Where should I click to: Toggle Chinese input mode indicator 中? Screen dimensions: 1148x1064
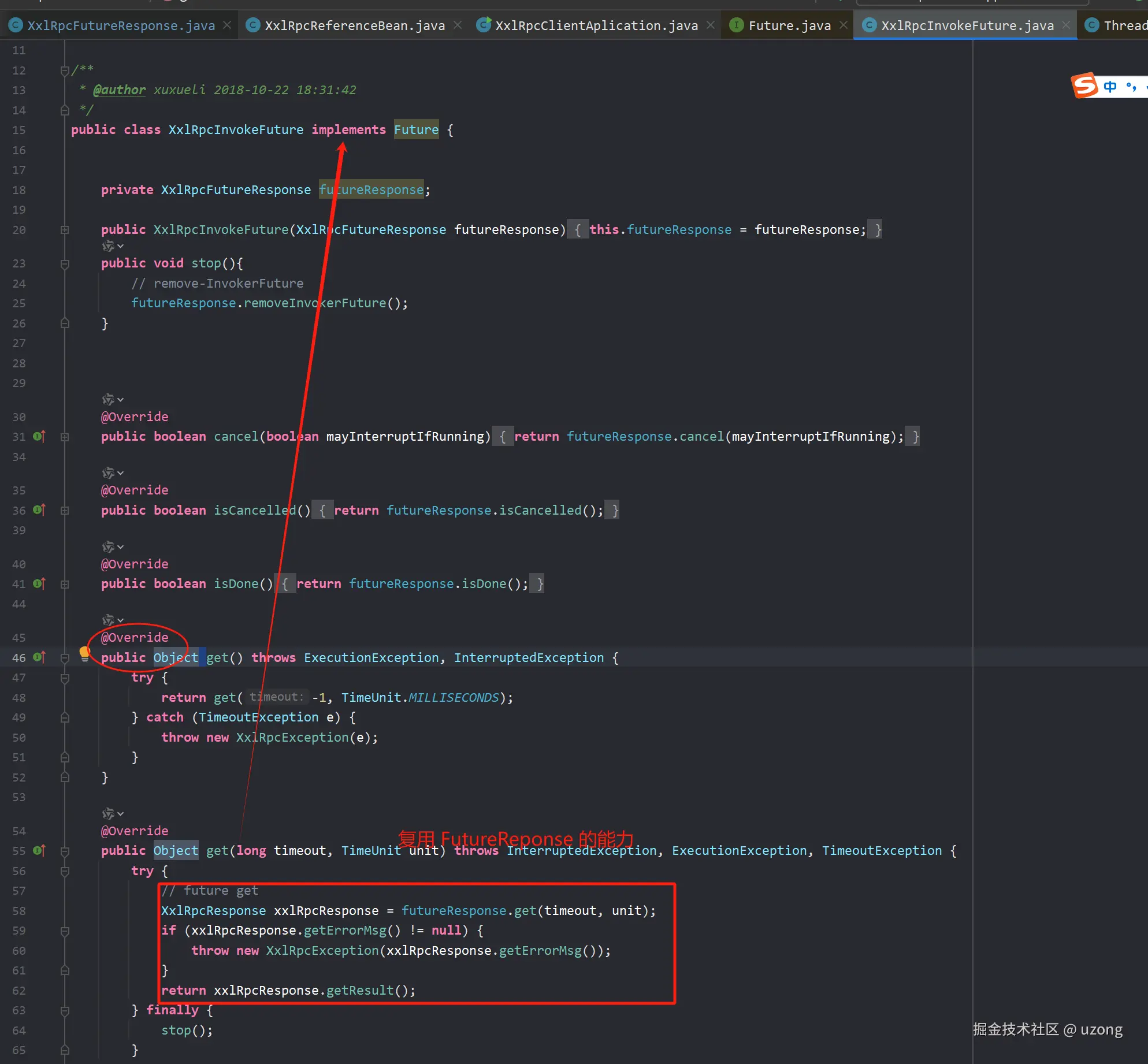point(1110,87)
